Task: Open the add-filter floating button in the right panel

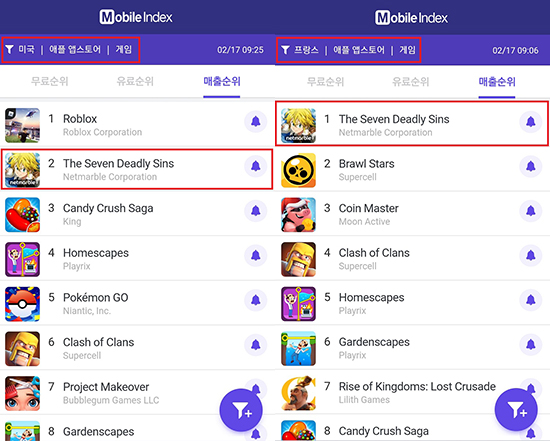Action: coord(516,410)
